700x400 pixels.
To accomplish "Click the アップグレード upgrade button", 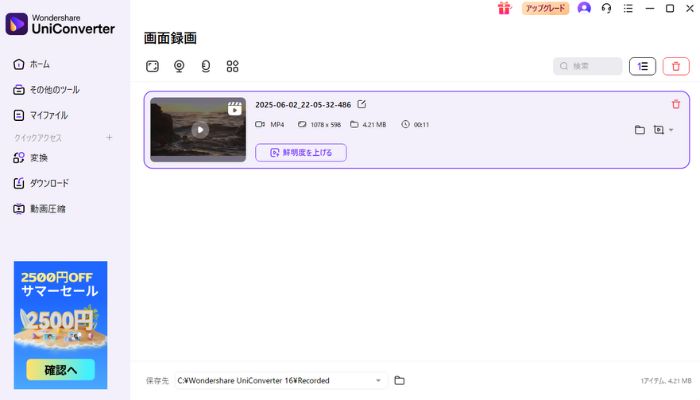I will coord(545,8).
